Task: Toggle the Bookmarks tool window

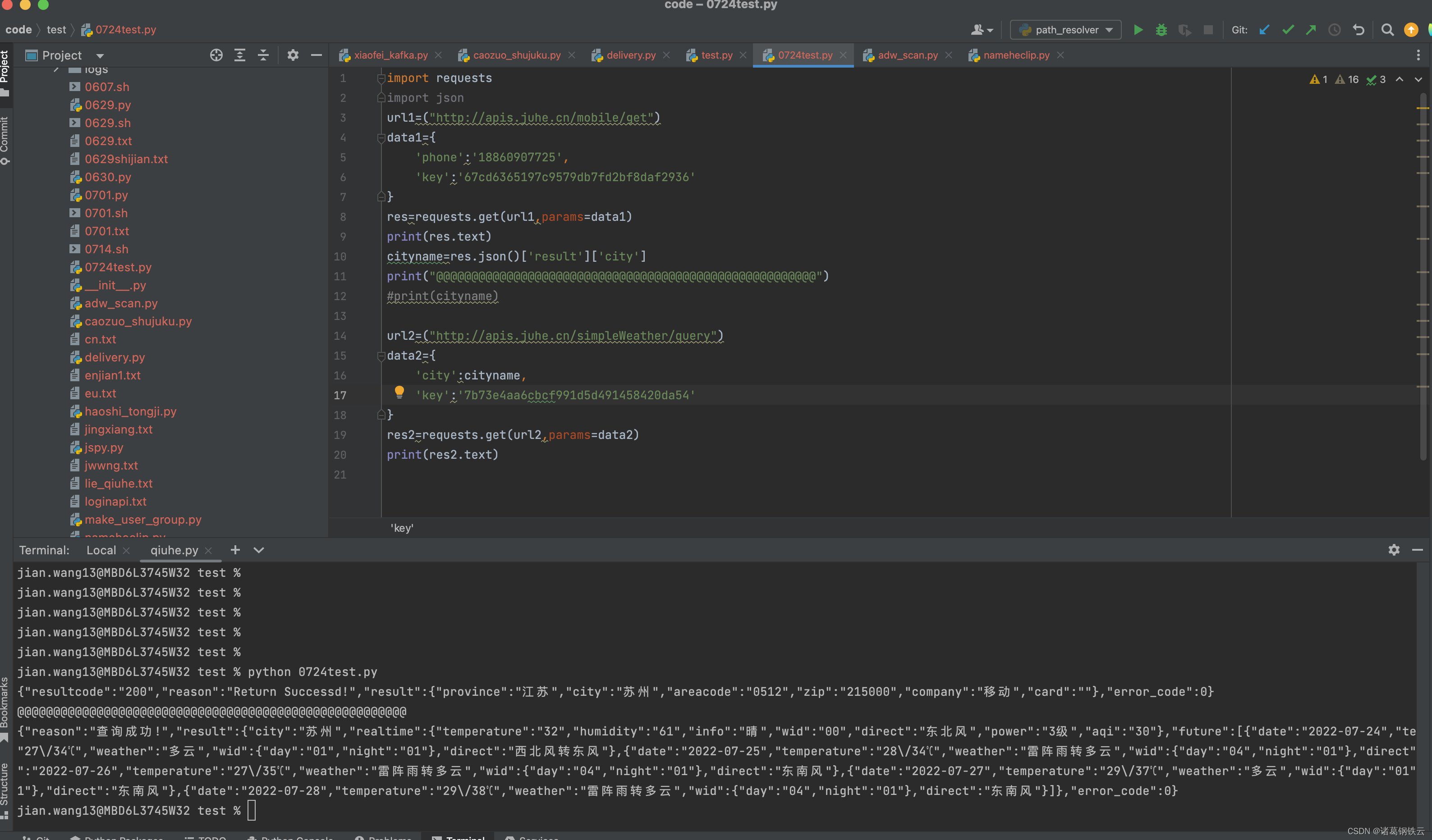Action: (5, 707)
